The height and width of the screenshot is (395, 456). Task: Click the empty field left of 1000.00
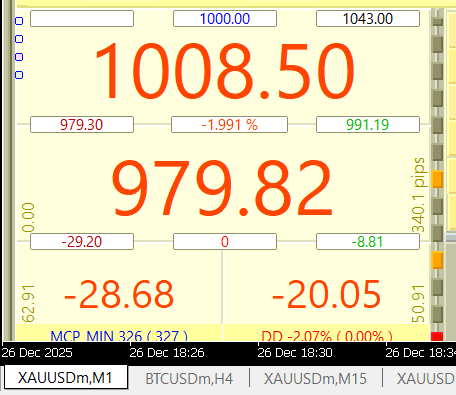pos(82,18)
